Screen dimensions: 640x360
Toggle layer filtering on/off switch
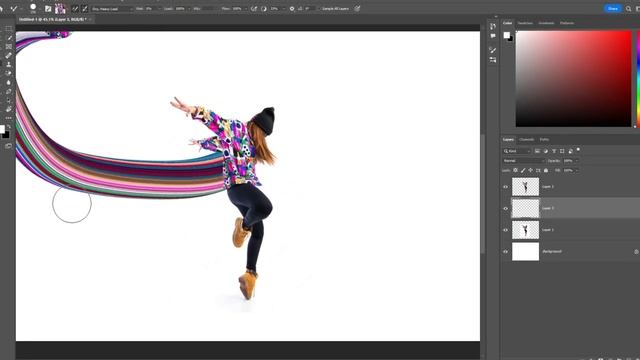click(x=578, y=149)
